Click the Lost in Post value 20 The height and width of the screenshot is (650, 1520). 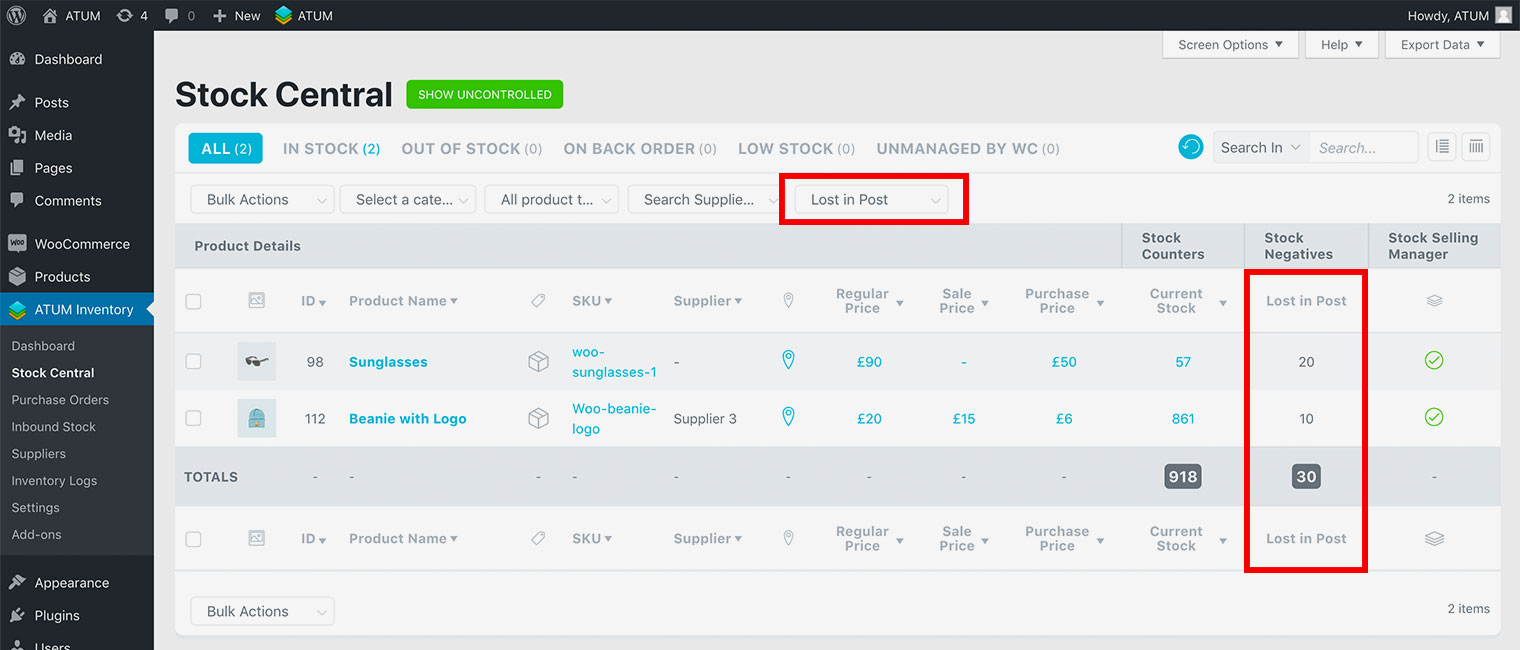coord(1306,362)
